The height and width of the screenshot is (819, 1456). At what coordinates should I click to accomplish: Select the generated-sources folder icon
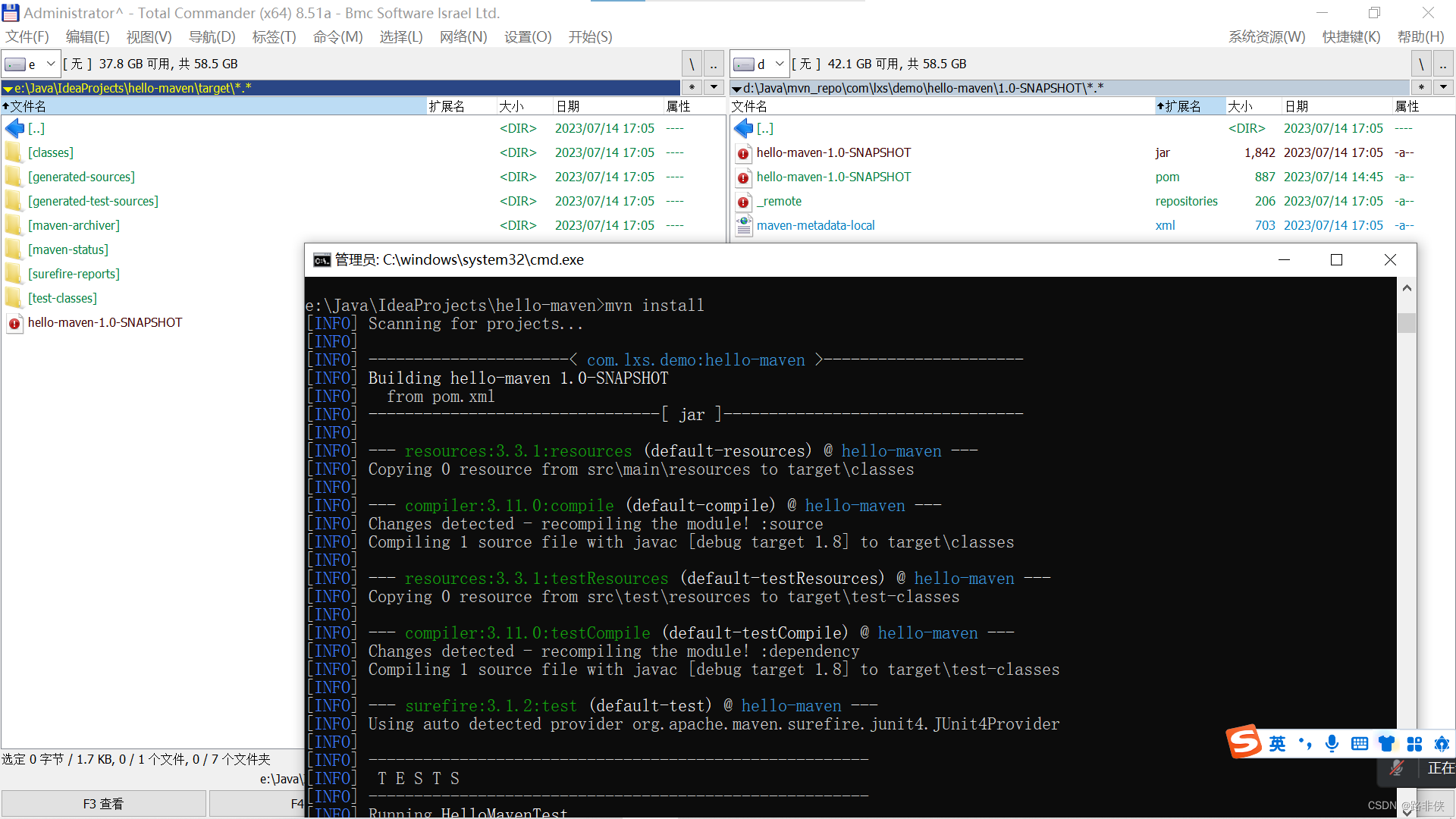click(x=13, y=177)
